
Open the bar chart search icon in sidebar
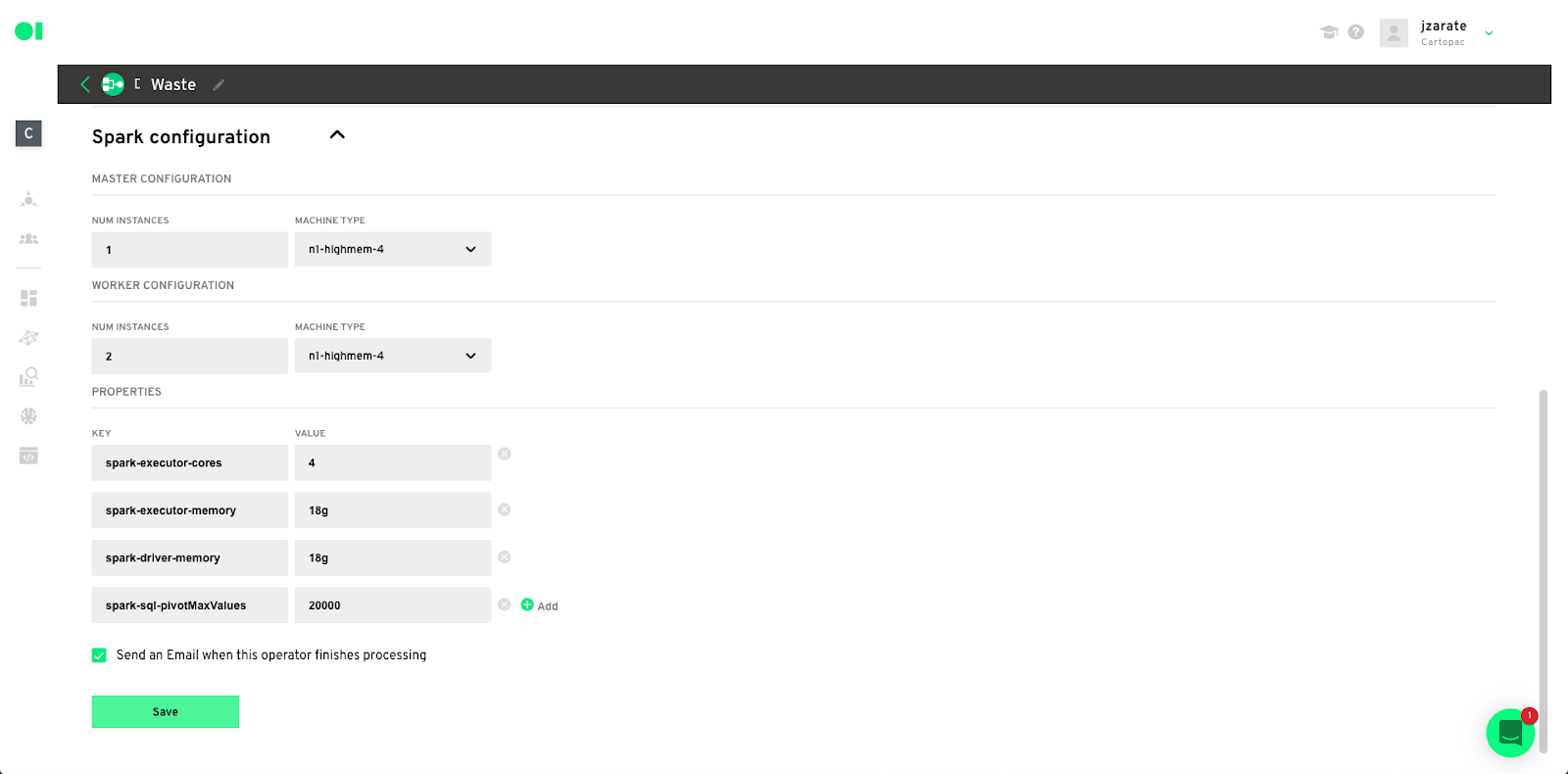pos(28,376)
